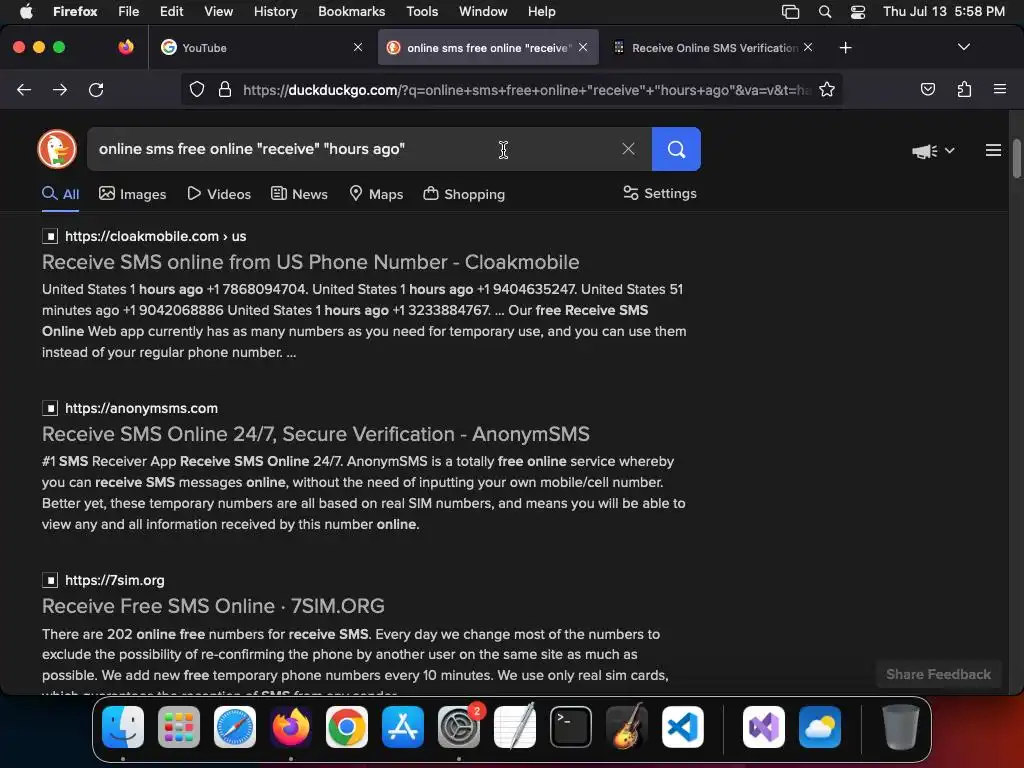Screen dimensions: 1024x768
Task: Open the Trash in the Dock
Action: pyautogui.click(x=901, y=727)
